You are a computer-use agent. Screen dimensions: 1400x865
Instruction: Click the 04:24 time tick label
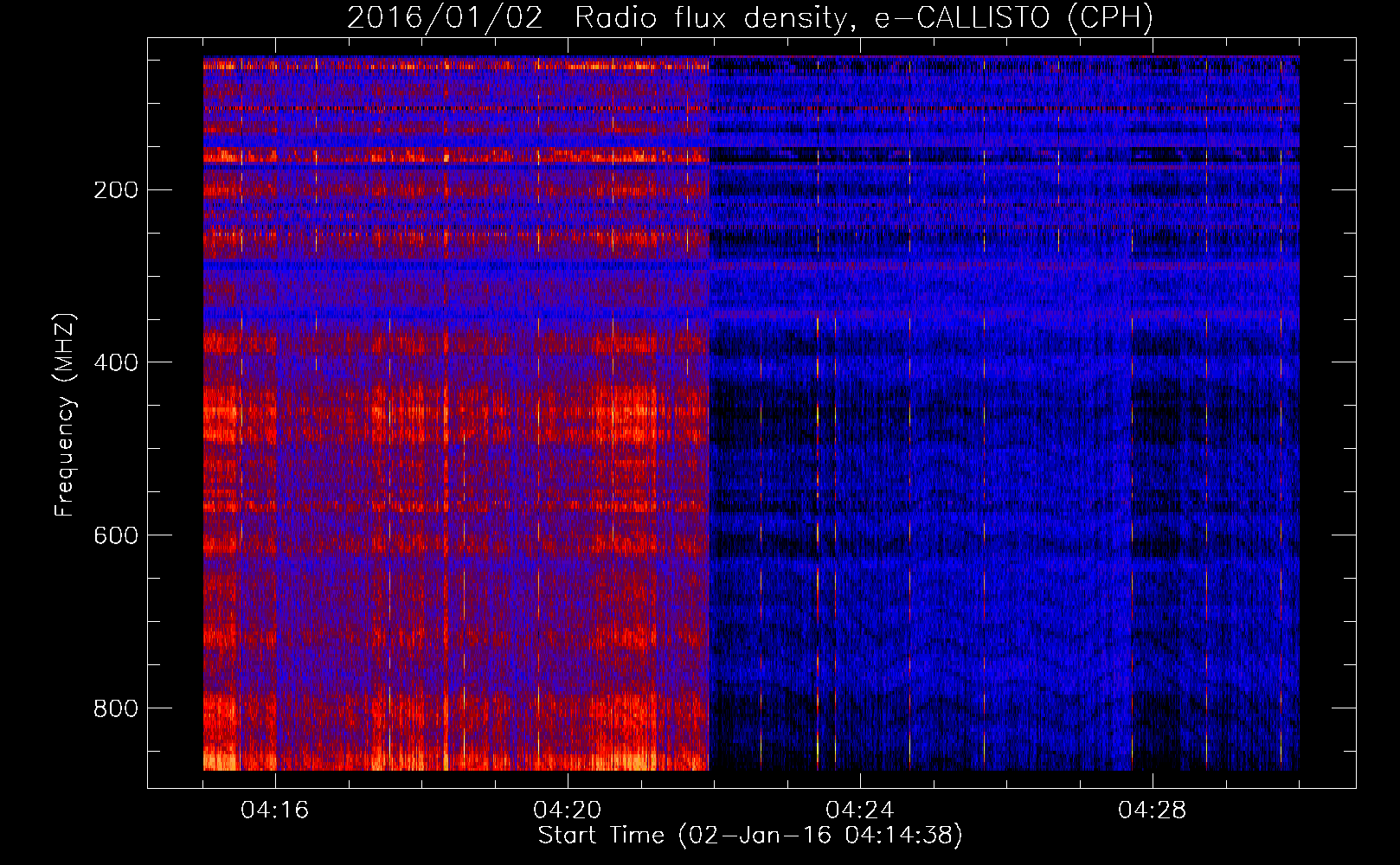[860, 811]
